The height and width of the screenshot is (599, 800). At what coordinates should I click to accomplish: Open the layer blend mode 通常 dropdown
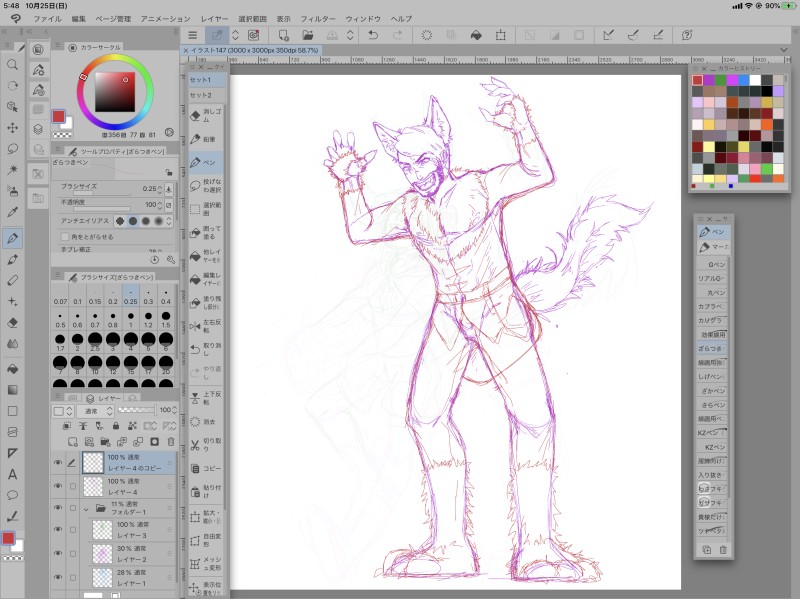coord(93,410)
